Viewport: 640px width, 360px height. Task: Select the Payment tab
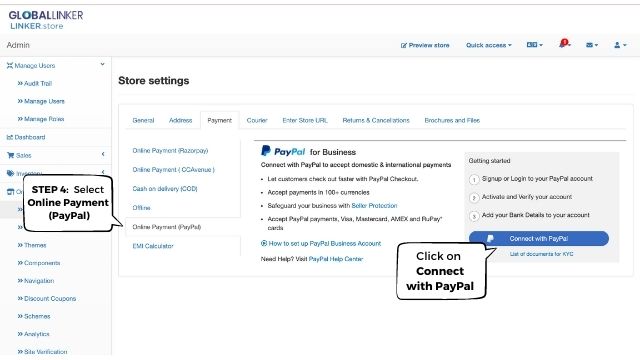tap(220, 120)
